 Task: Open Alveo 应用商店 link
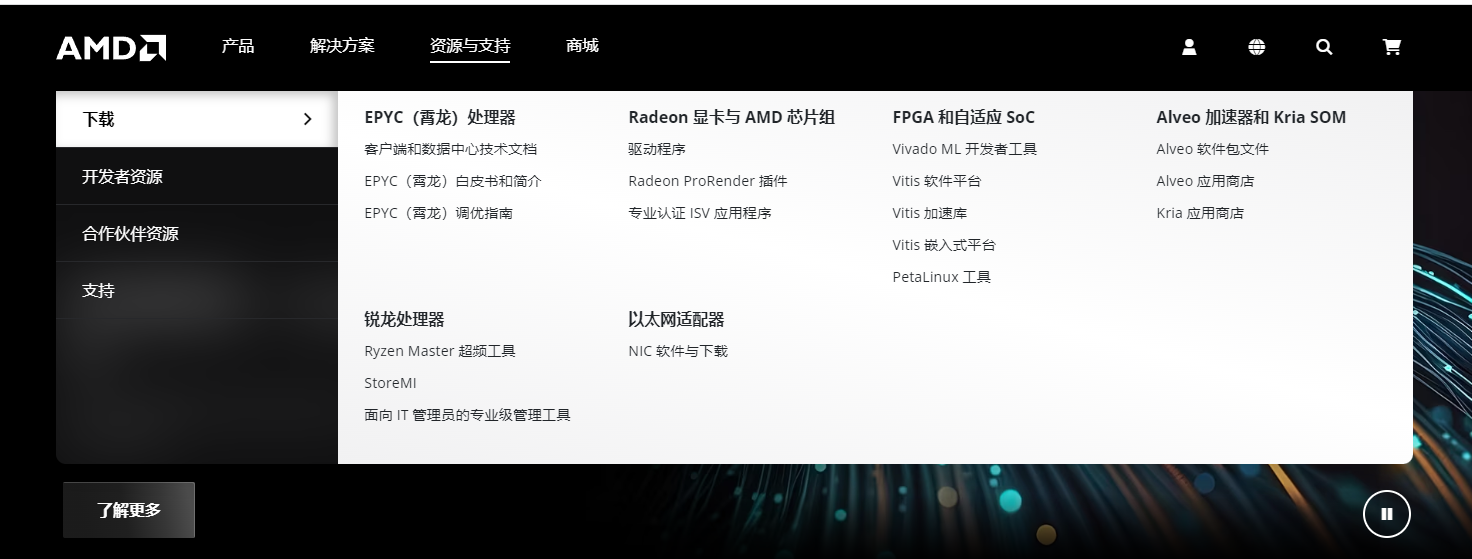click(1205, 181)
